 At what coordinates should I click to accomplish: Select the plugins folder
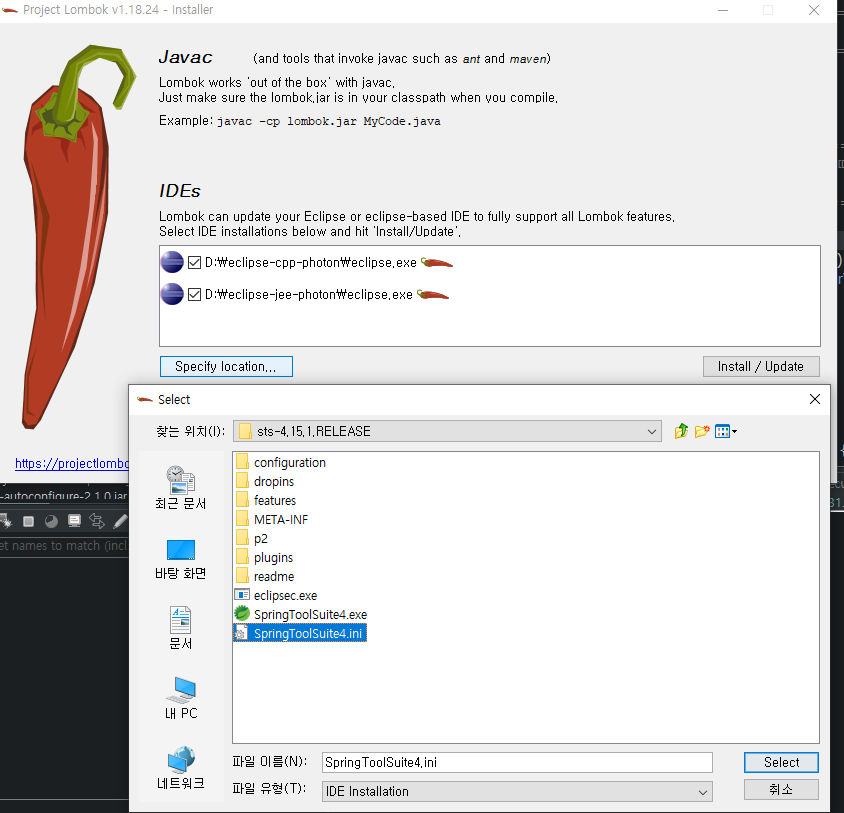[273, 557]
